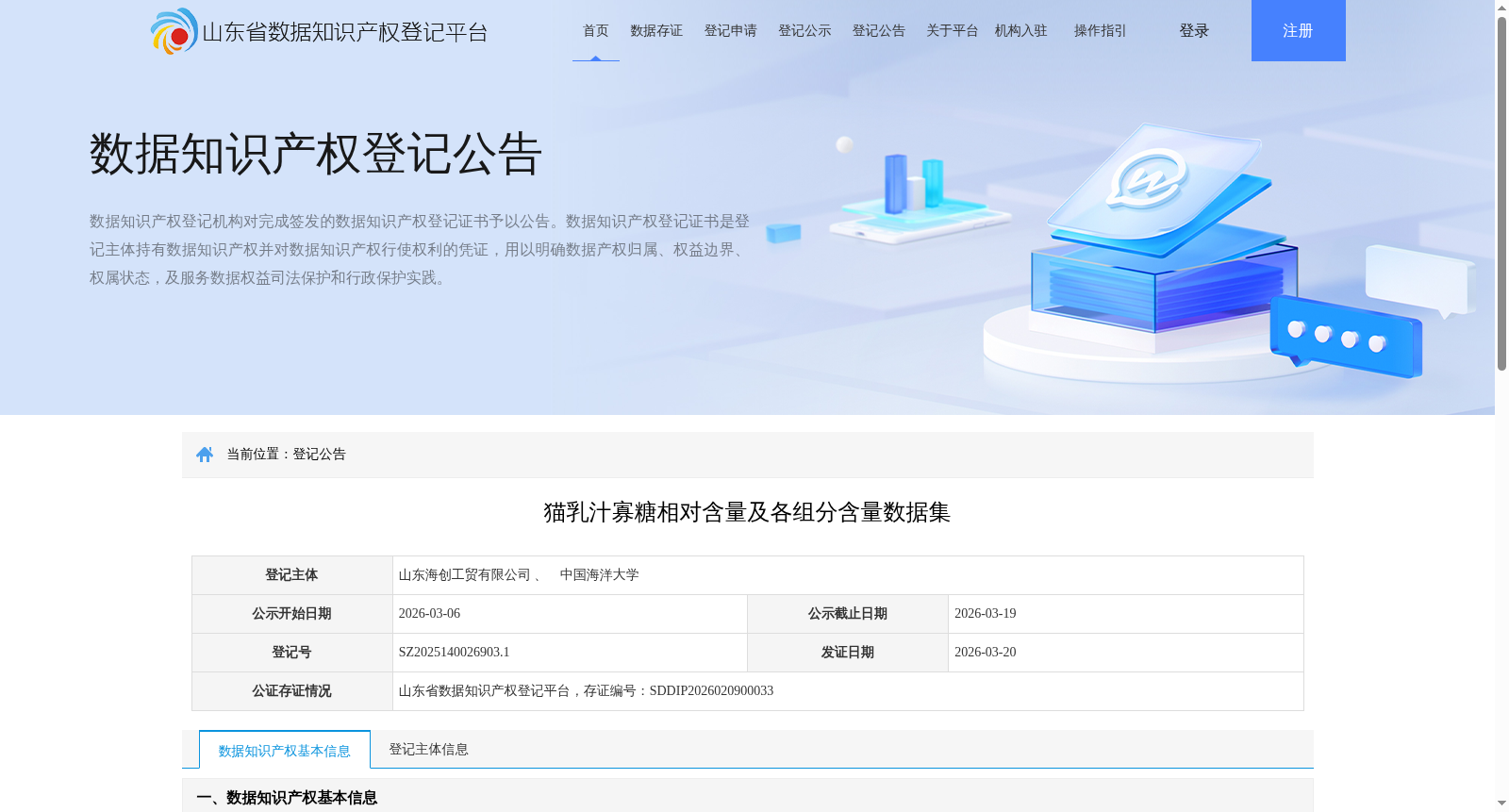Open the 登记公示 menu item
1509x812 pixels.
click(x=804, y=31)
